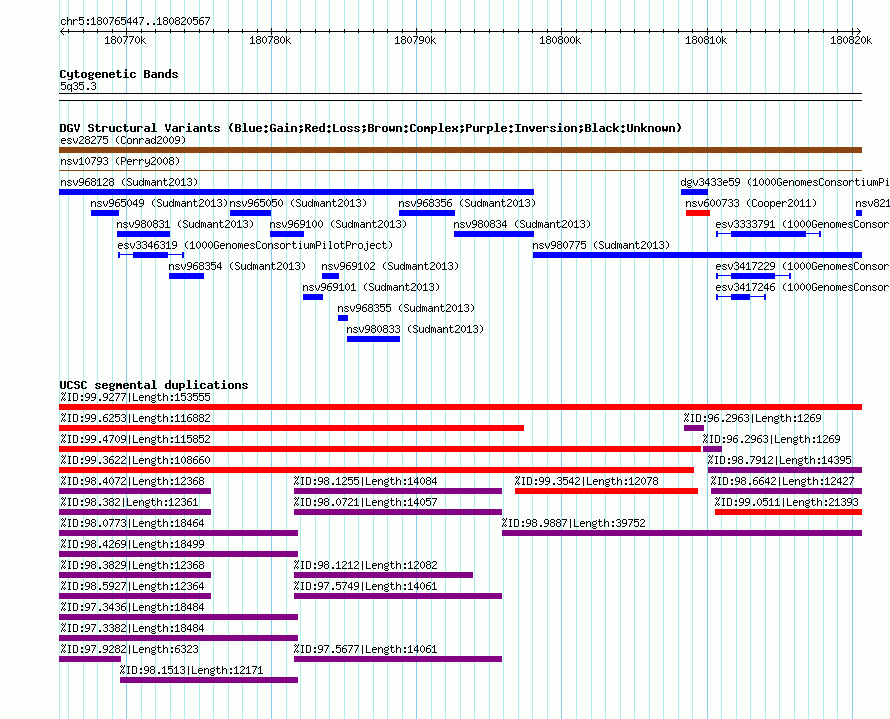The height and width of the screenshot is (719, 890).
Task: Click the nsv969101 (Sudmant2013) label
Action: pyautogui.click(x=371, y=287)
